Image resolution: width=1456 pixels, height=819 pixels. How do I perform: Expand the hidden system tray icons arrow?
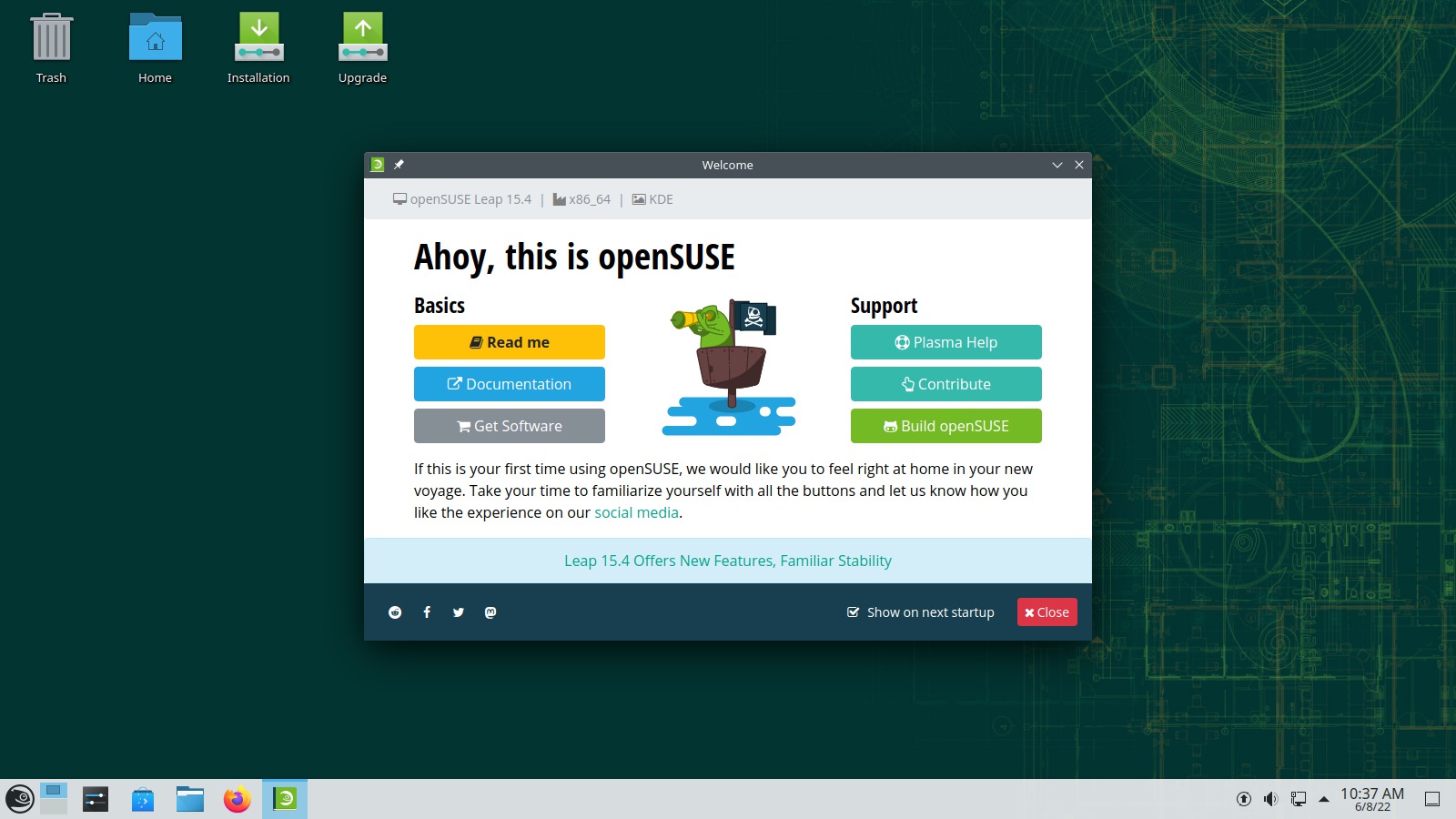point(1324,799)
